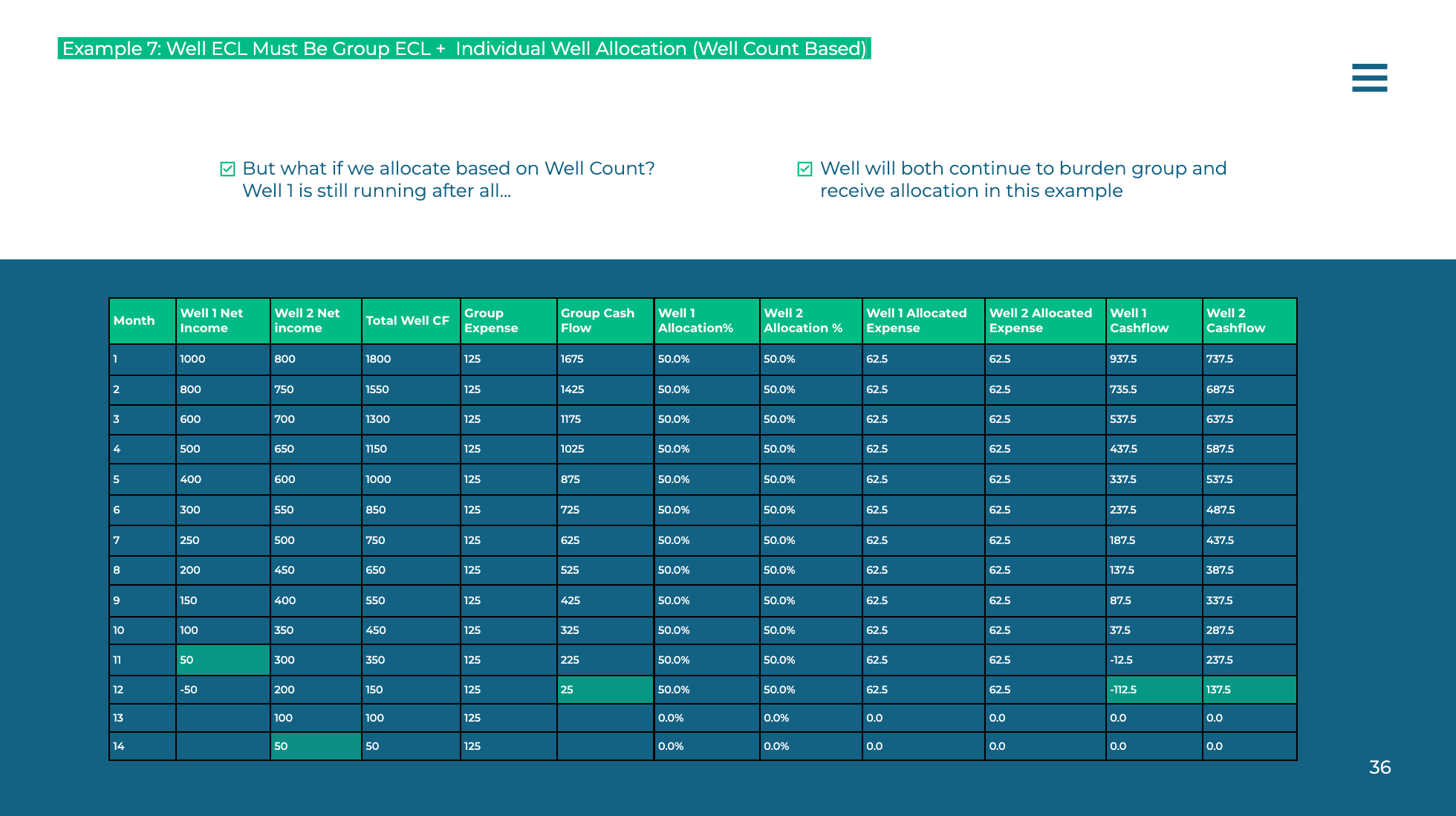Screen dimensions: 1456x816
Task: Click the 'Well 2 Allocation %' header
Action: [810, 321]
